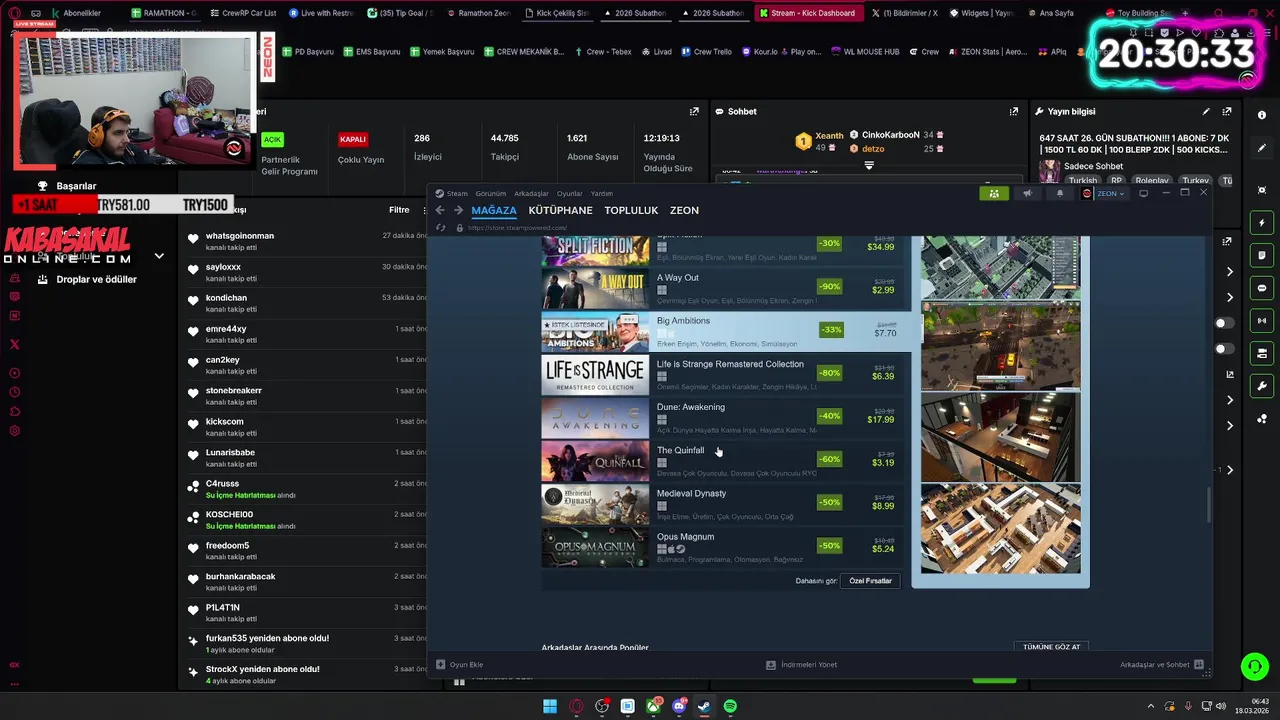Viewport: 1280px width, 720px height.
Task: Open Spotify from Windows taskbar
Action: (x=730, y=706)
